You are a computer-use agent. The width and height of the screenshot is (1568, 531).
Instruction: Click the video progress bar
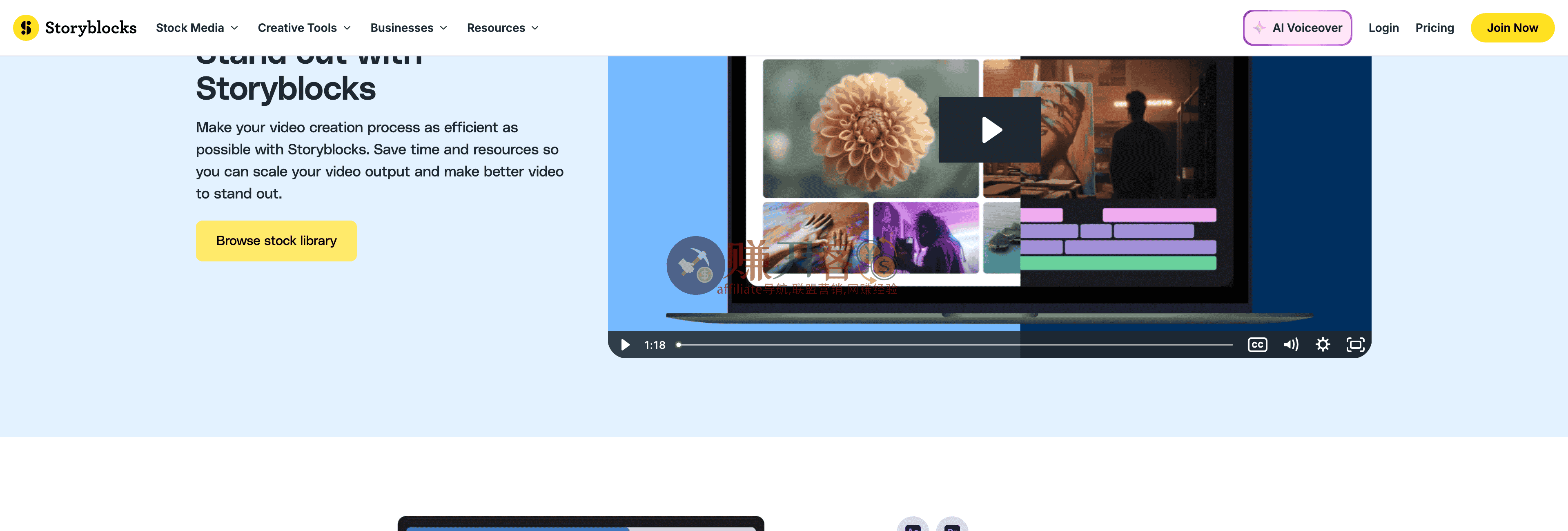(x=954, y=345)
